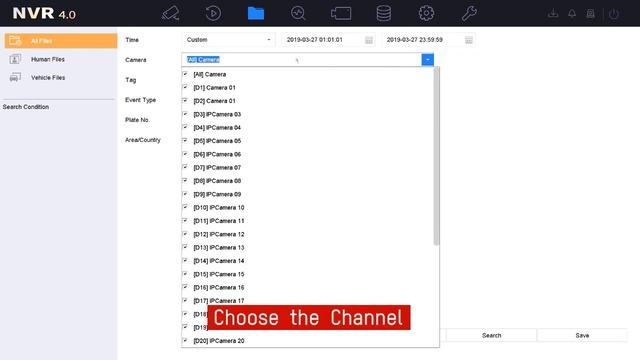Toggle [D15] IPCamera 15 checkbox
The height and width of the screenshot is (360, 640).
point(185,274)
